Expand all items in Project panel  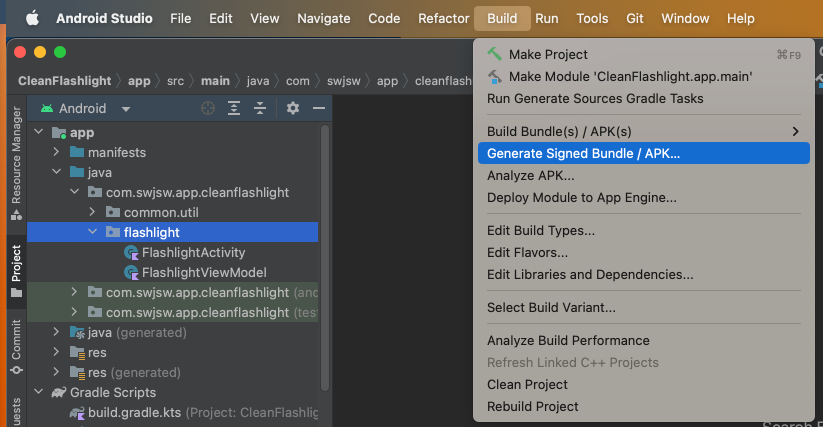coord(234,109)
